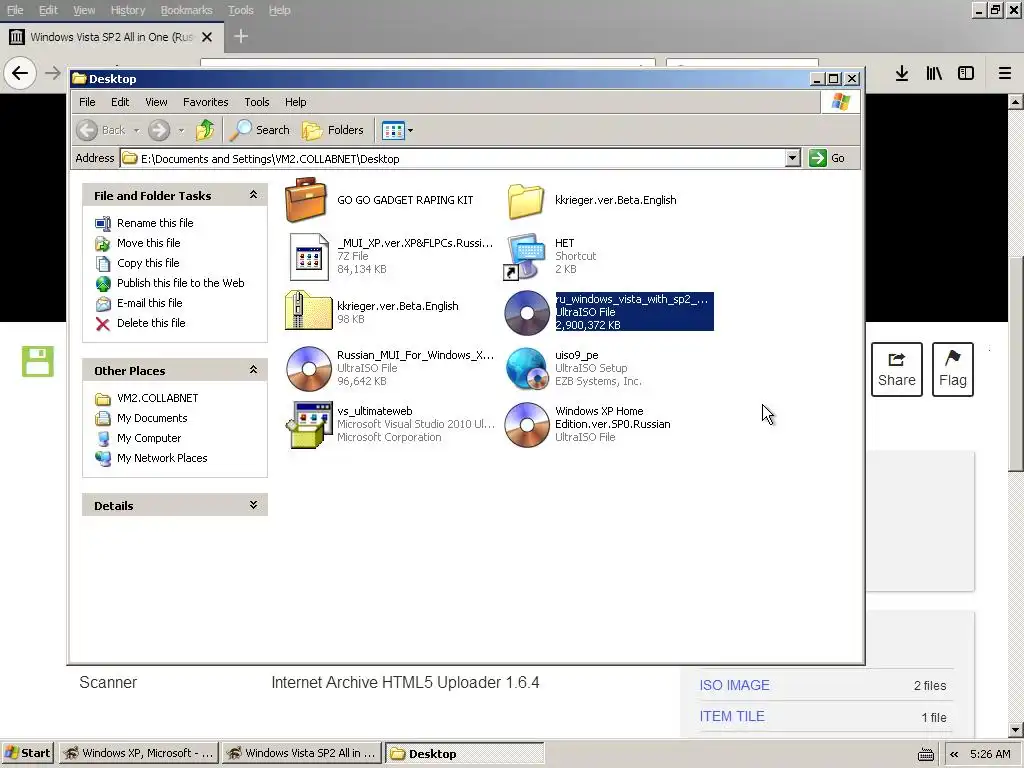
Task: Switch to Windows XP, Microsoft taskbar item
Action: pyautogui.click(x=139, y=753)
